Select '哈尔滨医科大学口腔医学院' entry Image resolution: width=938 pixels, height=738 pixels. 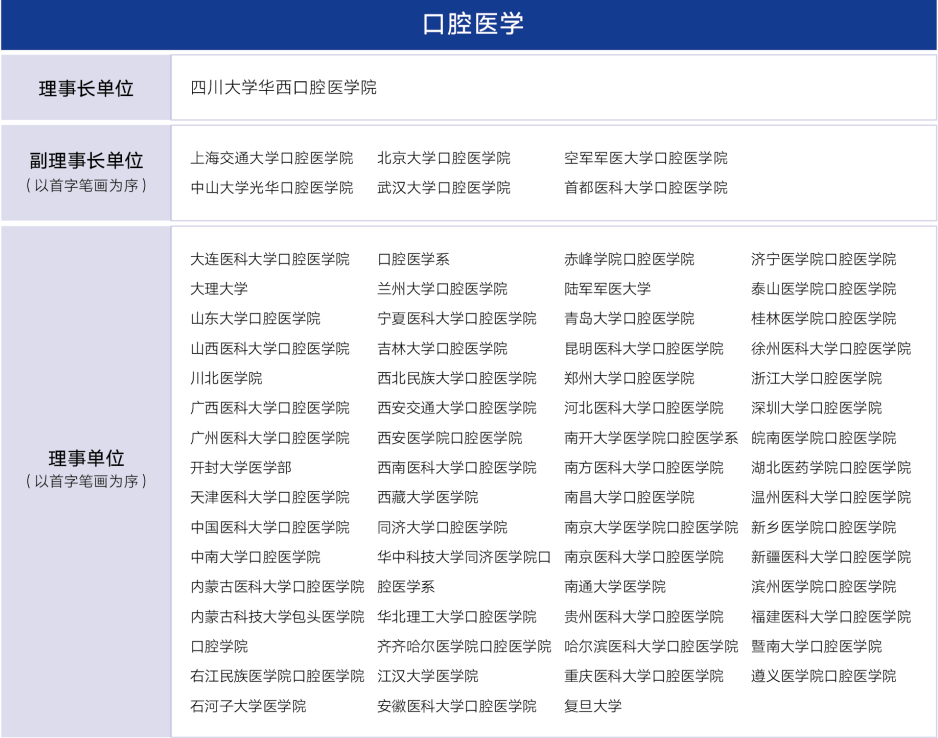tap(651, 646)
